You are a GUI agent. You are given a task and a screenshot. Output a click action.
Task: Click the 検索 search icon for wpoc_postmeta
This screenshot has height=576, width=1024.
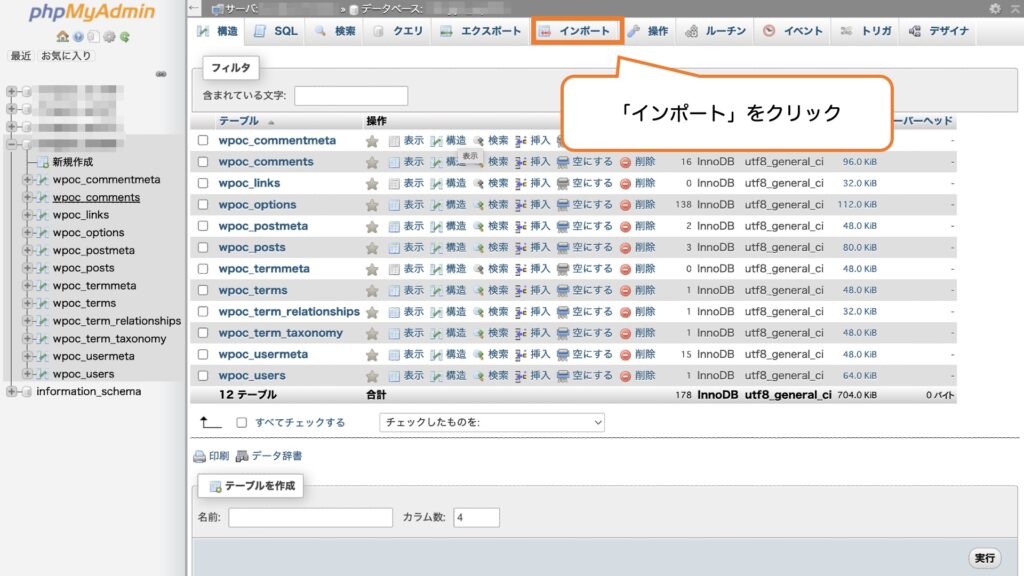point(476,225)
